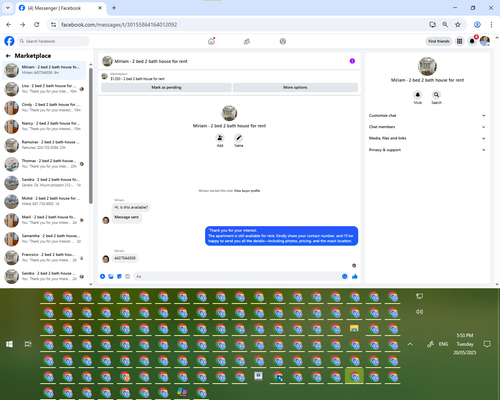Go back using the Marketplace back arrow

pyautogui.click(x=8, y=56)
